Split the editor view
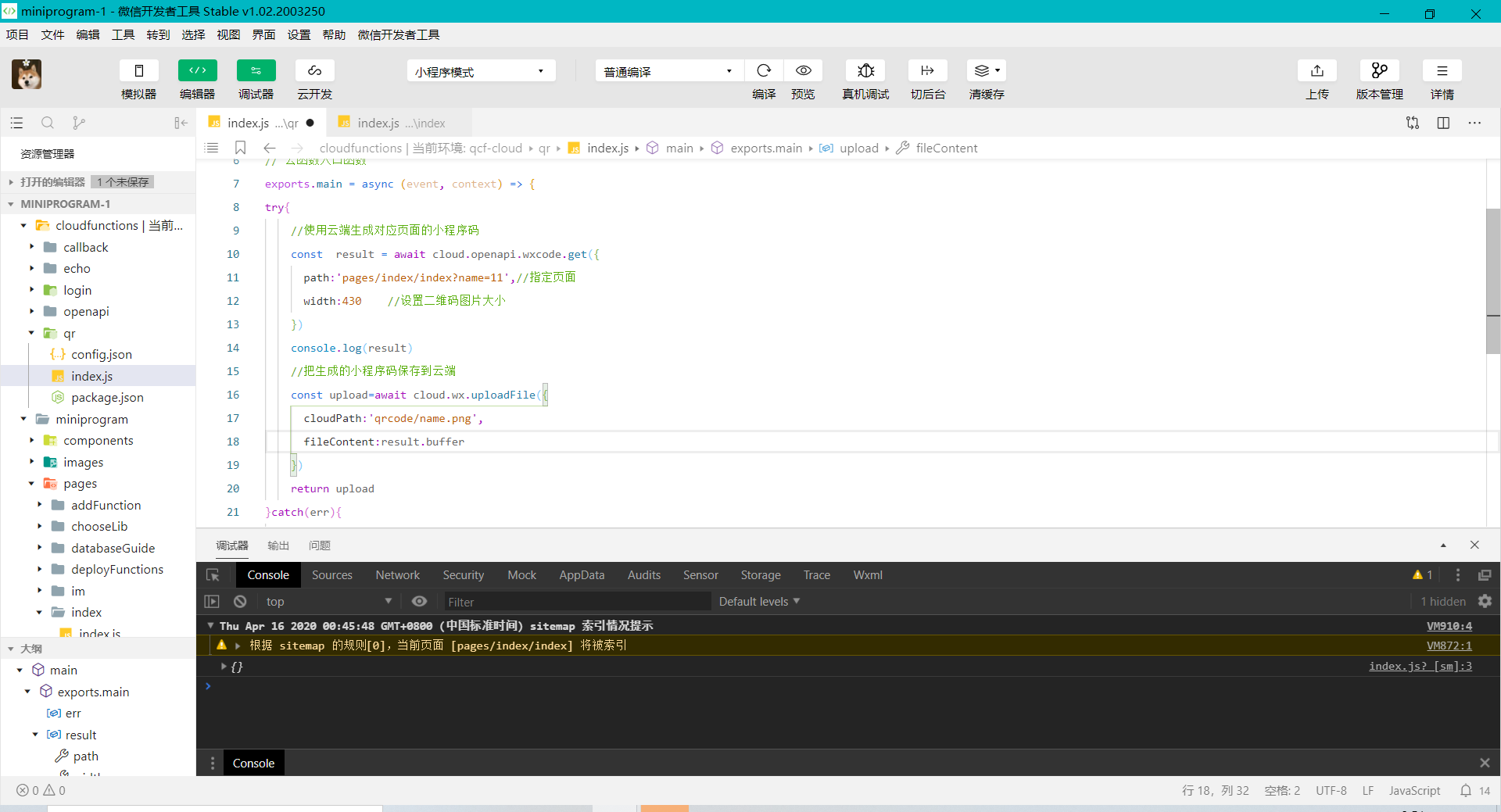Image resolution: width=1501 pixels, height=812 pixels. click(1443, 123)
